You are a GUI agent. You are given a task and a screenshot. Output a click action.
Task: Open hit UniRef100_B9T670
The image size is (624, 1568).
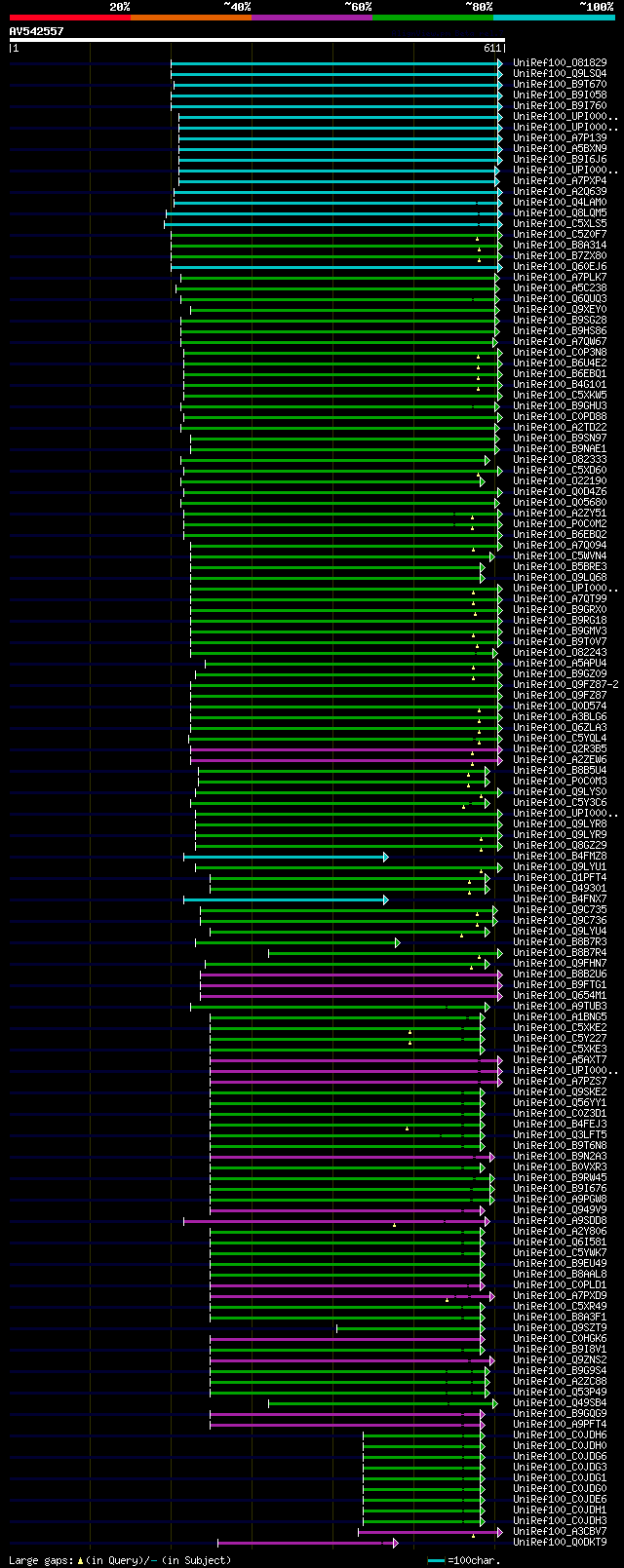coord(560,85)
